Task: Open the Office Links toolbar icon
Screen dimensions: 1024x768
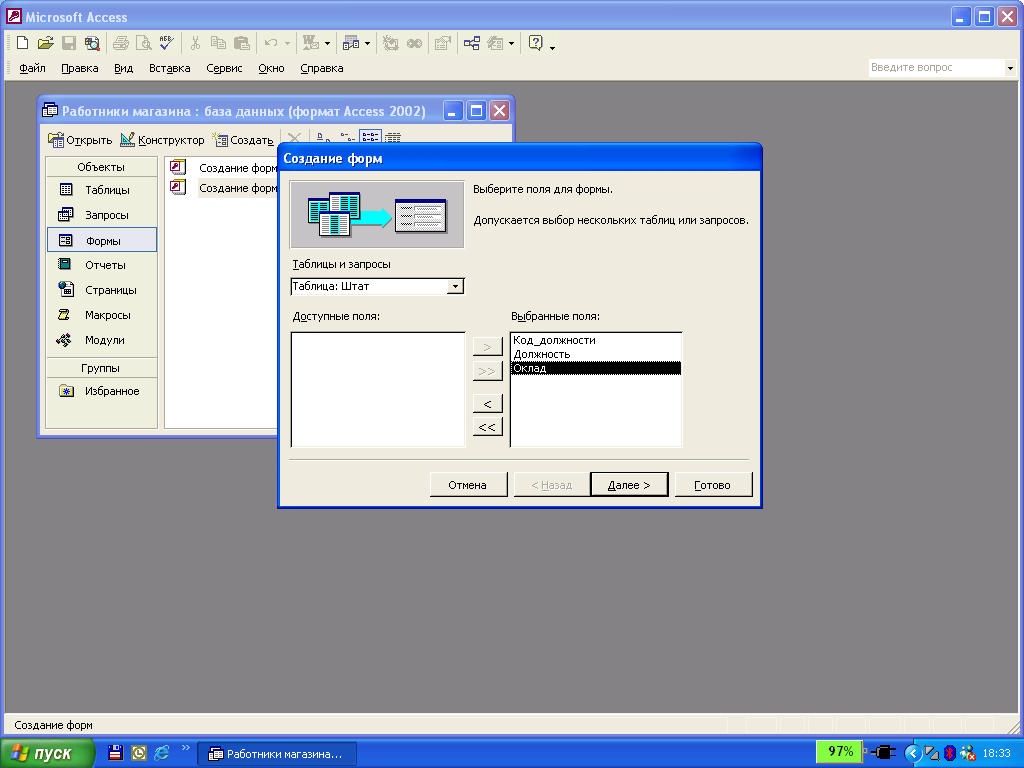Action: (x=311, y=43)
